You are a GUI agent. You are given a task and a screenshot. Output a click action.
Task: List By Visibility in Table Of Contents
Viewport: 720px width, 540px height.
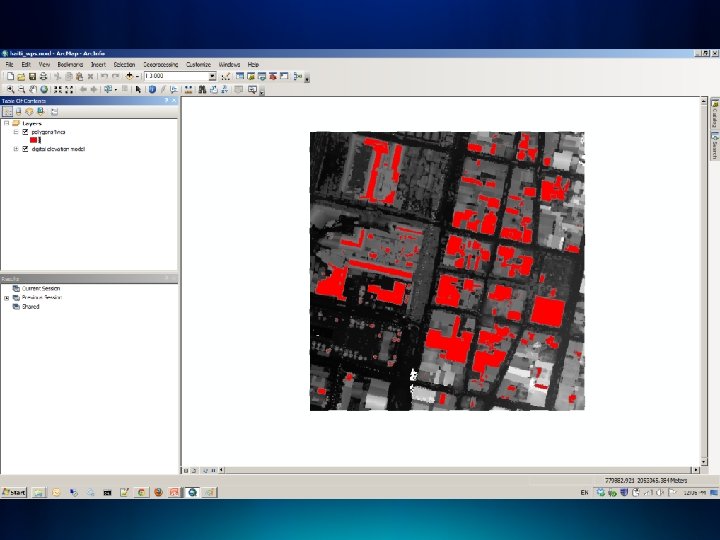pyautogui.click(x=29, y=112)
